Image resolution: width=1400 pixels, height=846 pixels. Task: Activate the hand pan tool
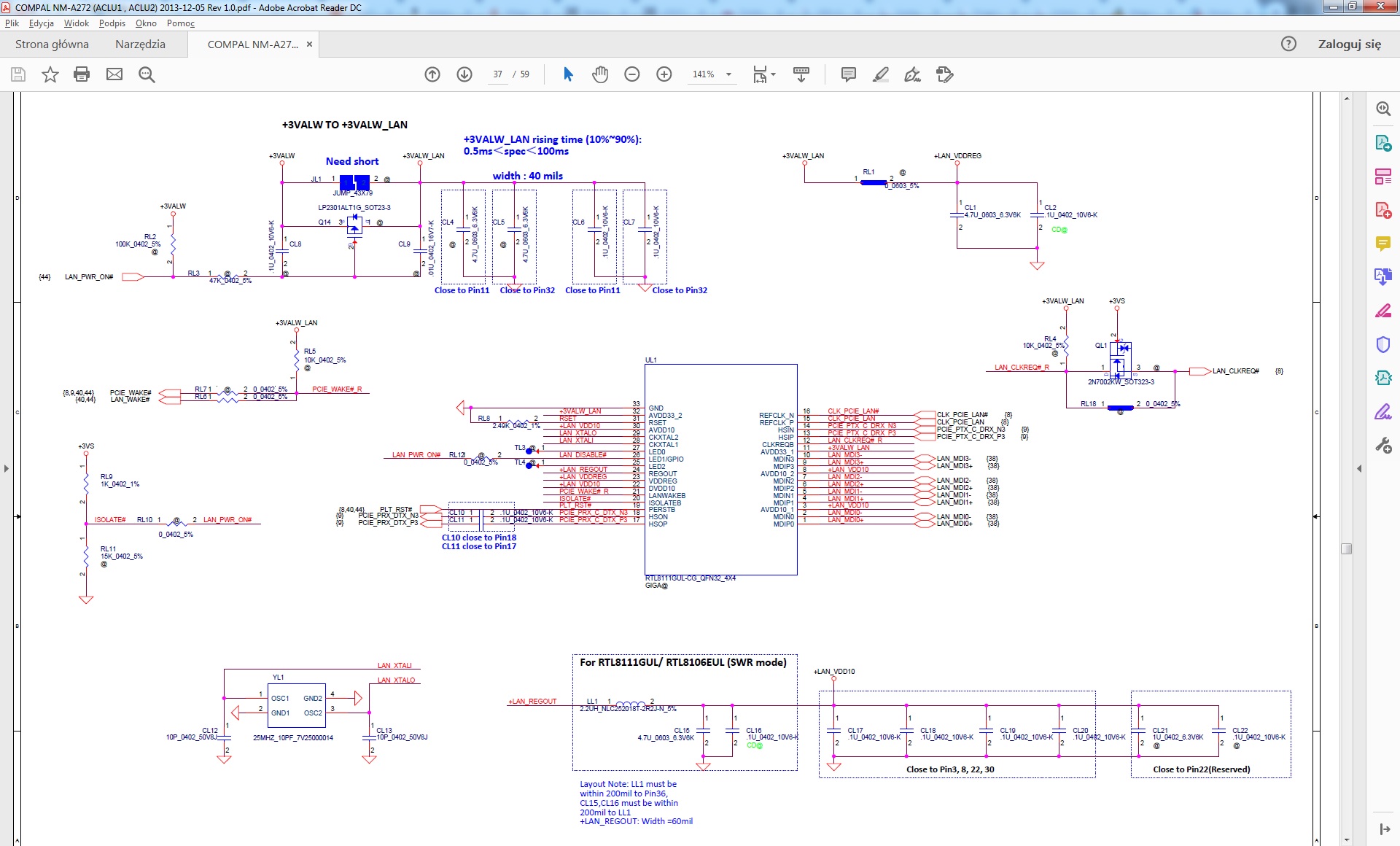(600, 74)
